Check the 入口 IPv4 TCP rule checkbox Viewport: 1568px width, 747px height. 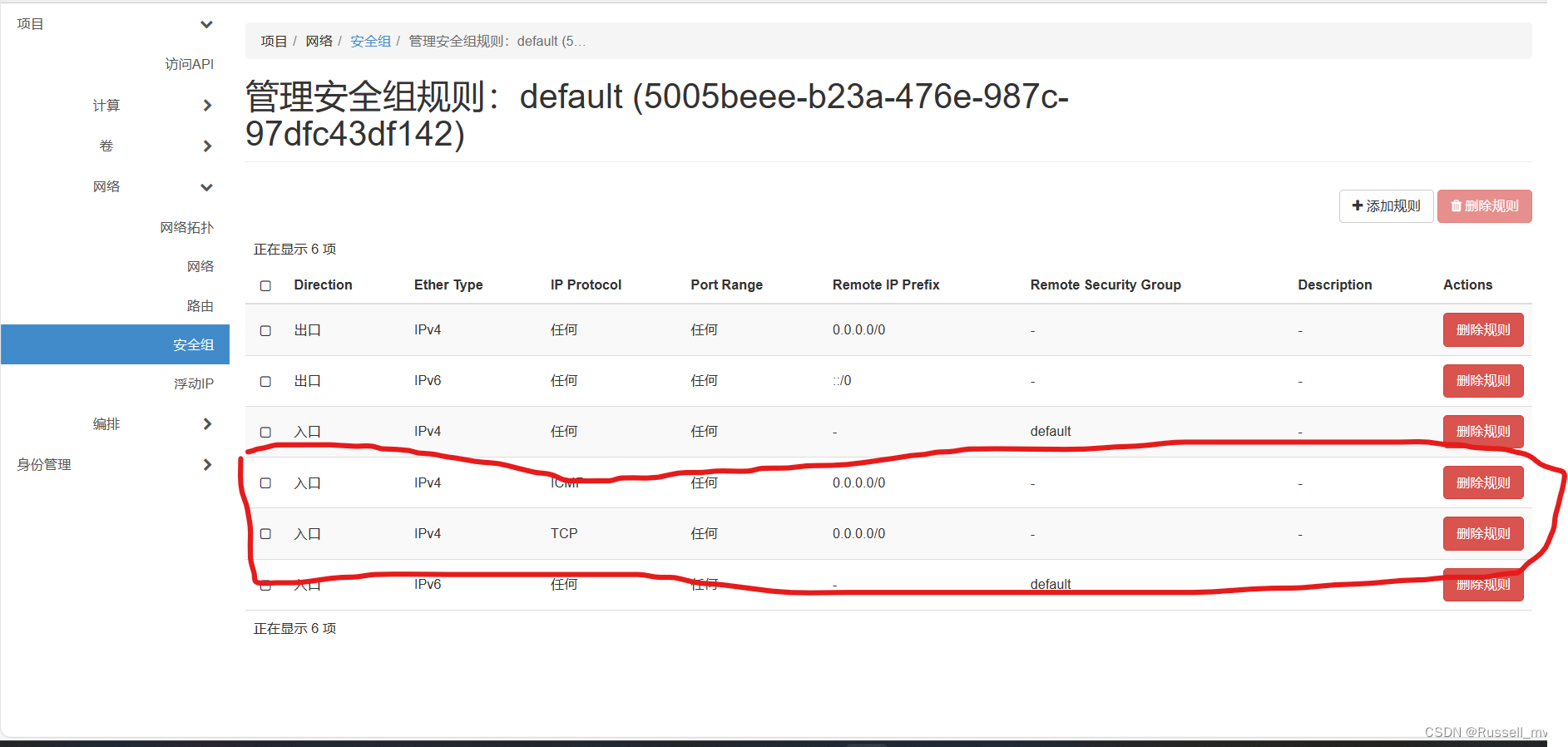tap(265, 534)
